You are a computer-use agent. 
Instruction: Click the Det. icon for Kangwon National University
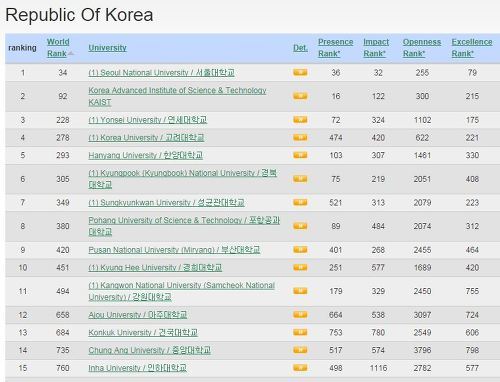(x=300, y=291)
